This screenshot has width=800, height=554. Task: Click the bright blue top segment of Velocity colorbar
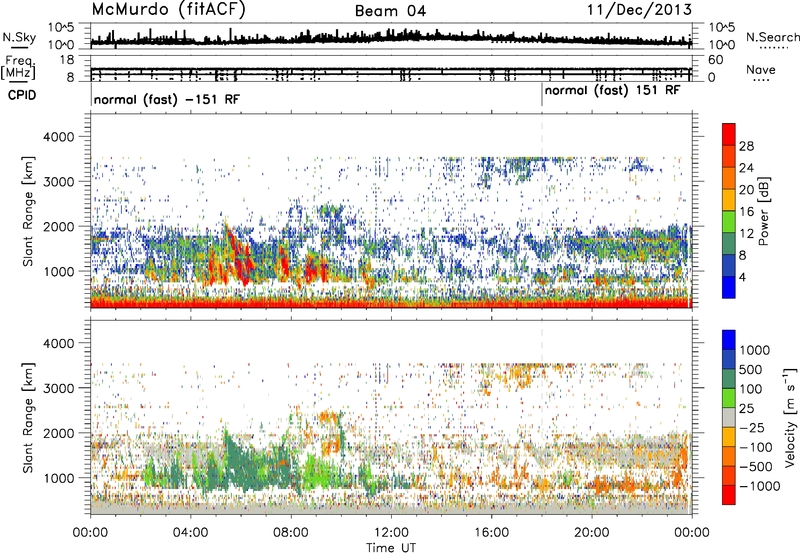tap(729, 340)
